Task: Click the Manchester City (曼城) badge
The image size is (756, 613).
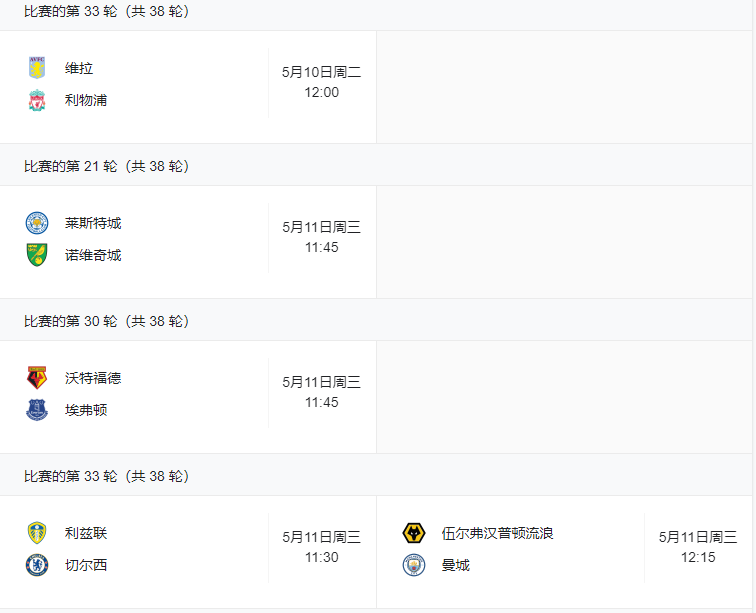Action: click(414, 565)
